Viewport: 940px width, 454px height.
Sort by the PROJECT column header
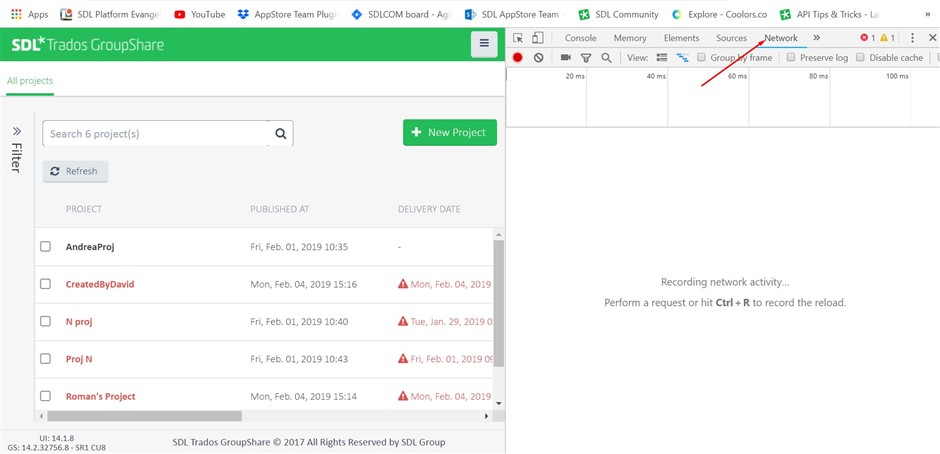pos(83,209)
